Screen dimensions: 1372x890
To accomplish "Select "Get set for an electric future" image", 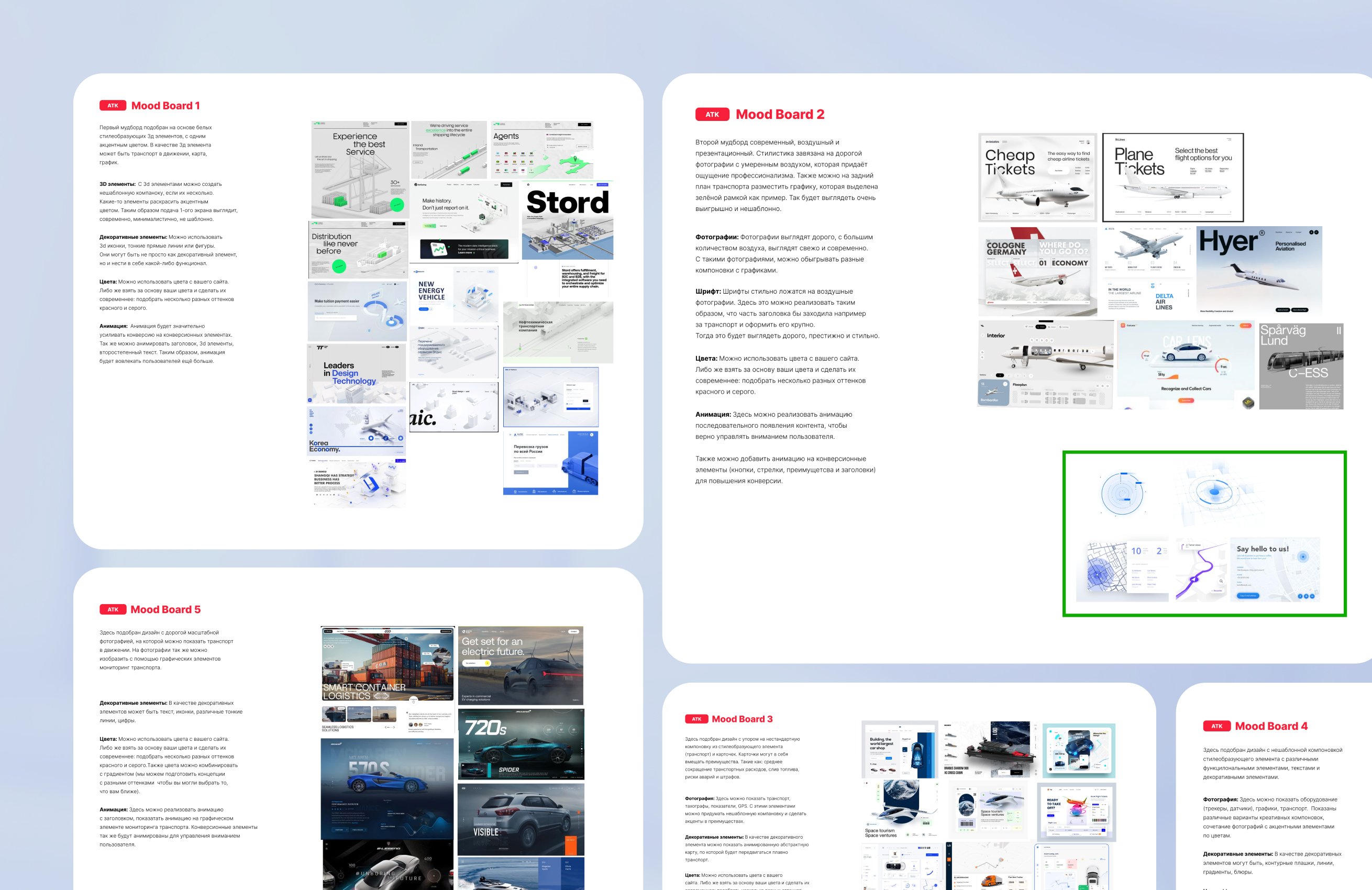I will tap(521, 665).
